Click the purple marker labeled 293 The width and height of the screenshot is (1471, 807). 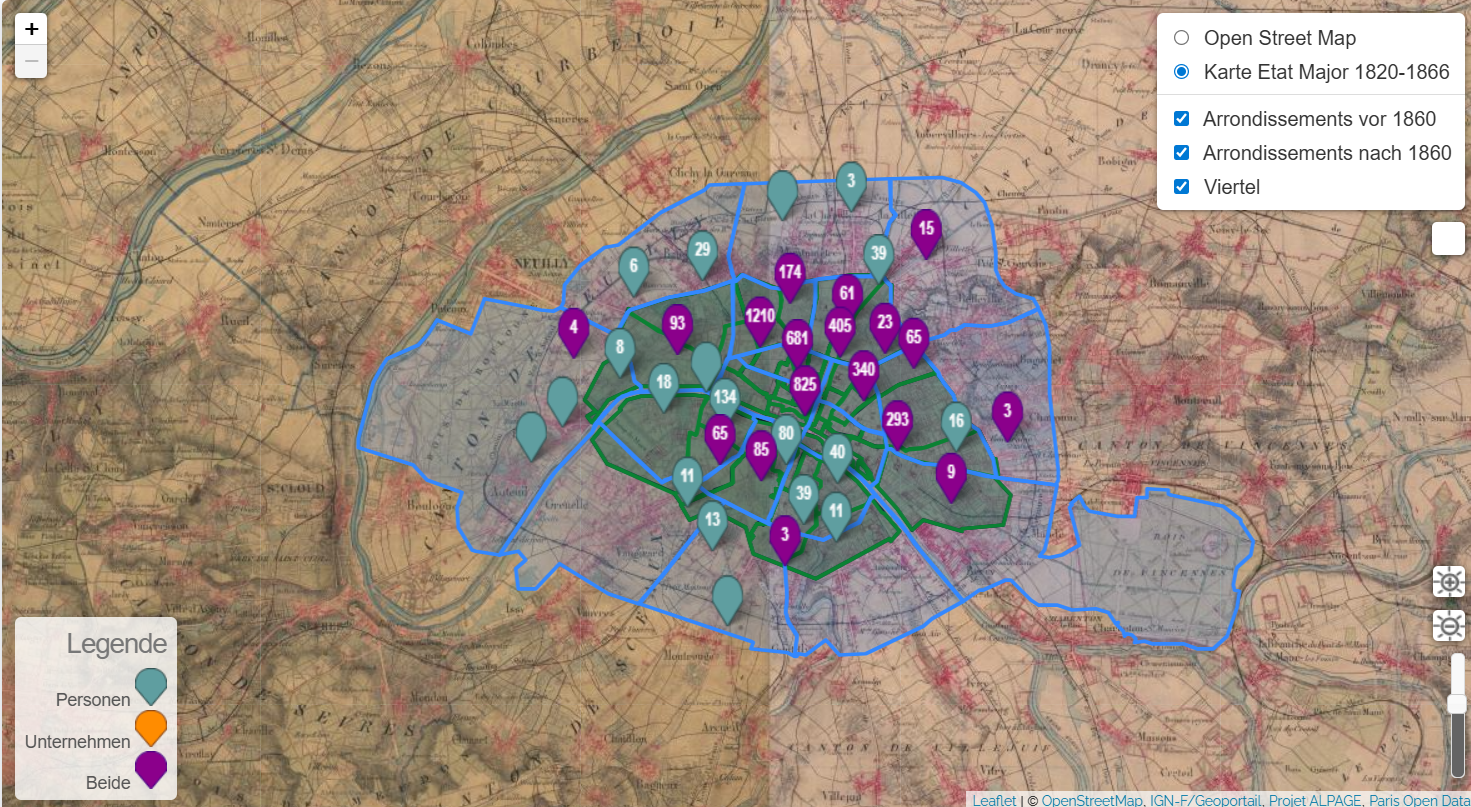[898, 424]
